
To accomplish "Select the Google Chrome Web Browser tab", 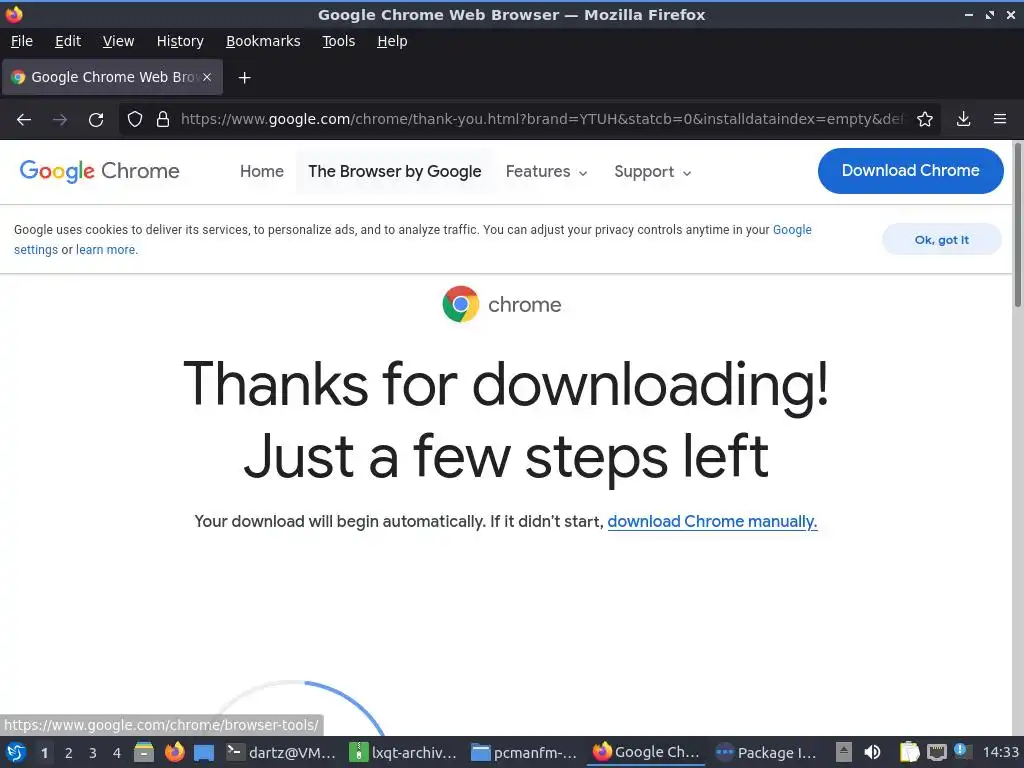I will (112, 77).
